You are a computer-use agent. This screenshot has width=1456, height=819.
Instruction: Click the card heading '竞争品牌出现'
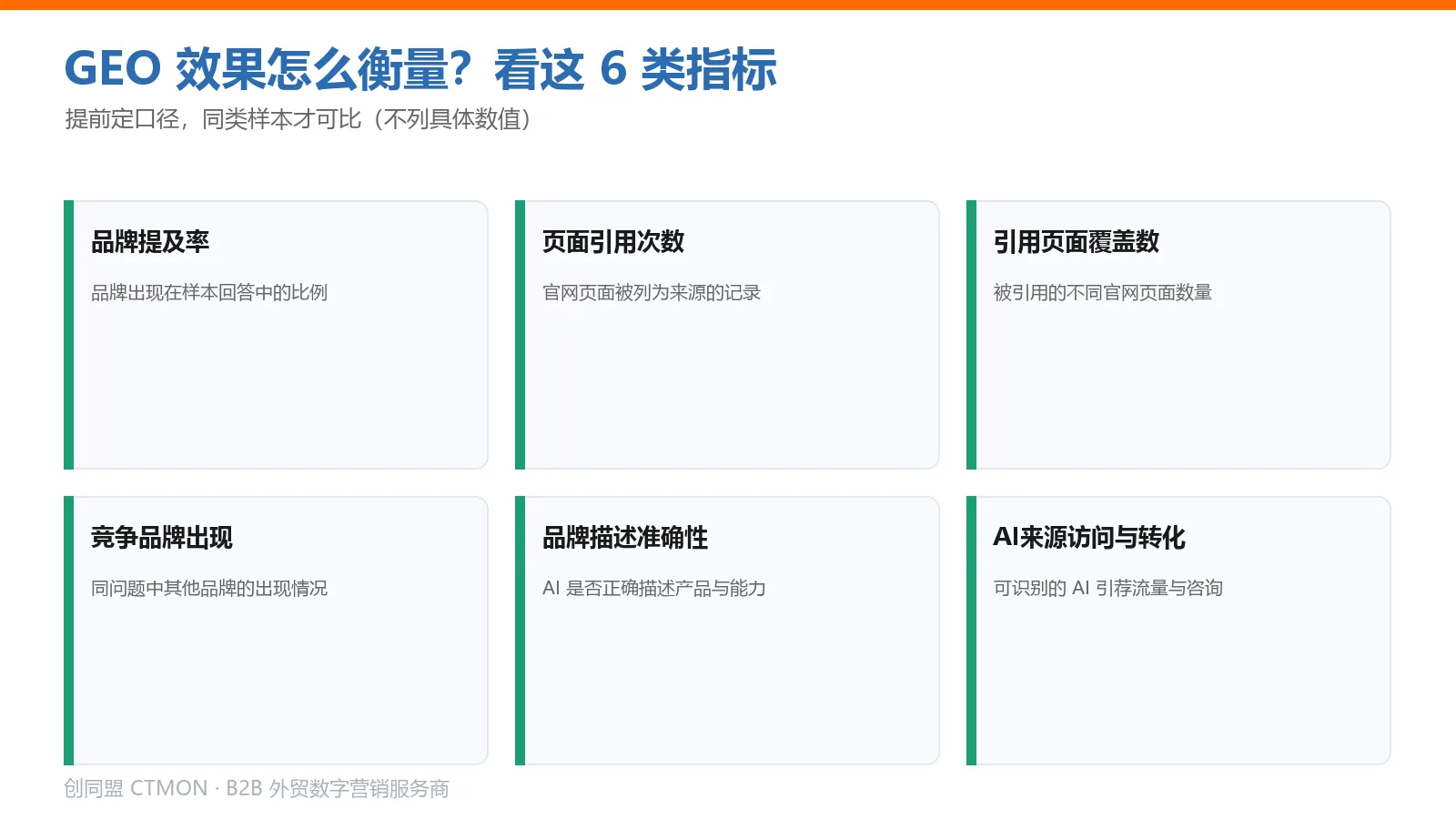pos(162,538)
